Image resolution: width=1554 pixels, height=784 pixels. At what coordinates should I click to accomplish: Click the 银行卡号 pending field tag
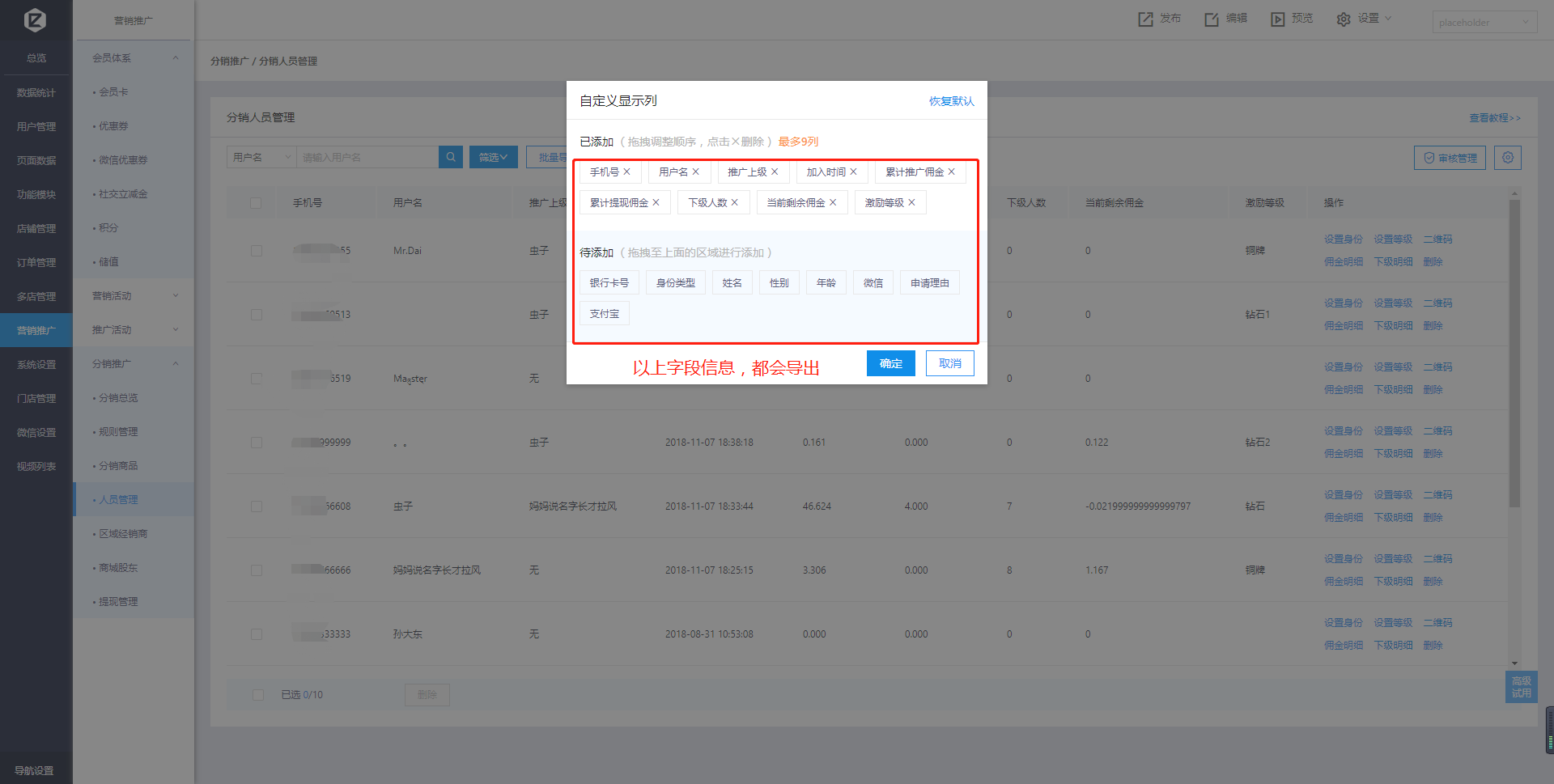(x=609, y=282)
